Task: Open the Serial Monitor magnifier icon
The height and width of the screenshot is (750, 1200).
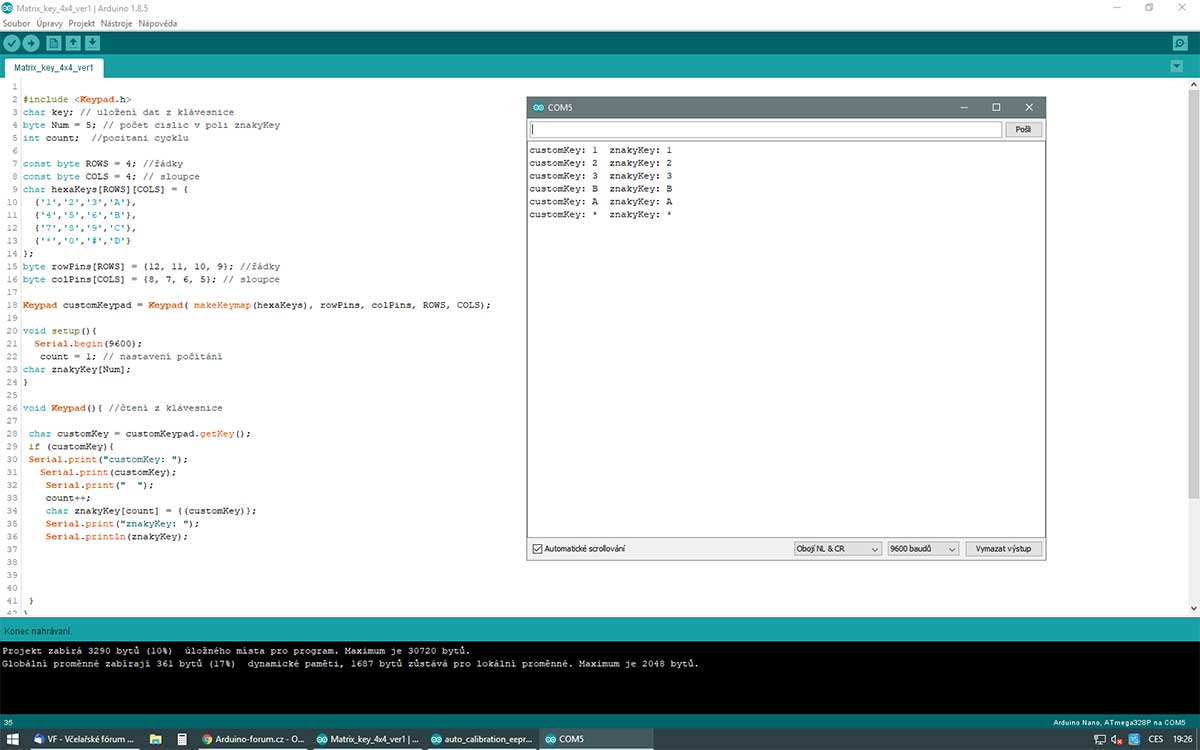Action: tap(1180, 43)
